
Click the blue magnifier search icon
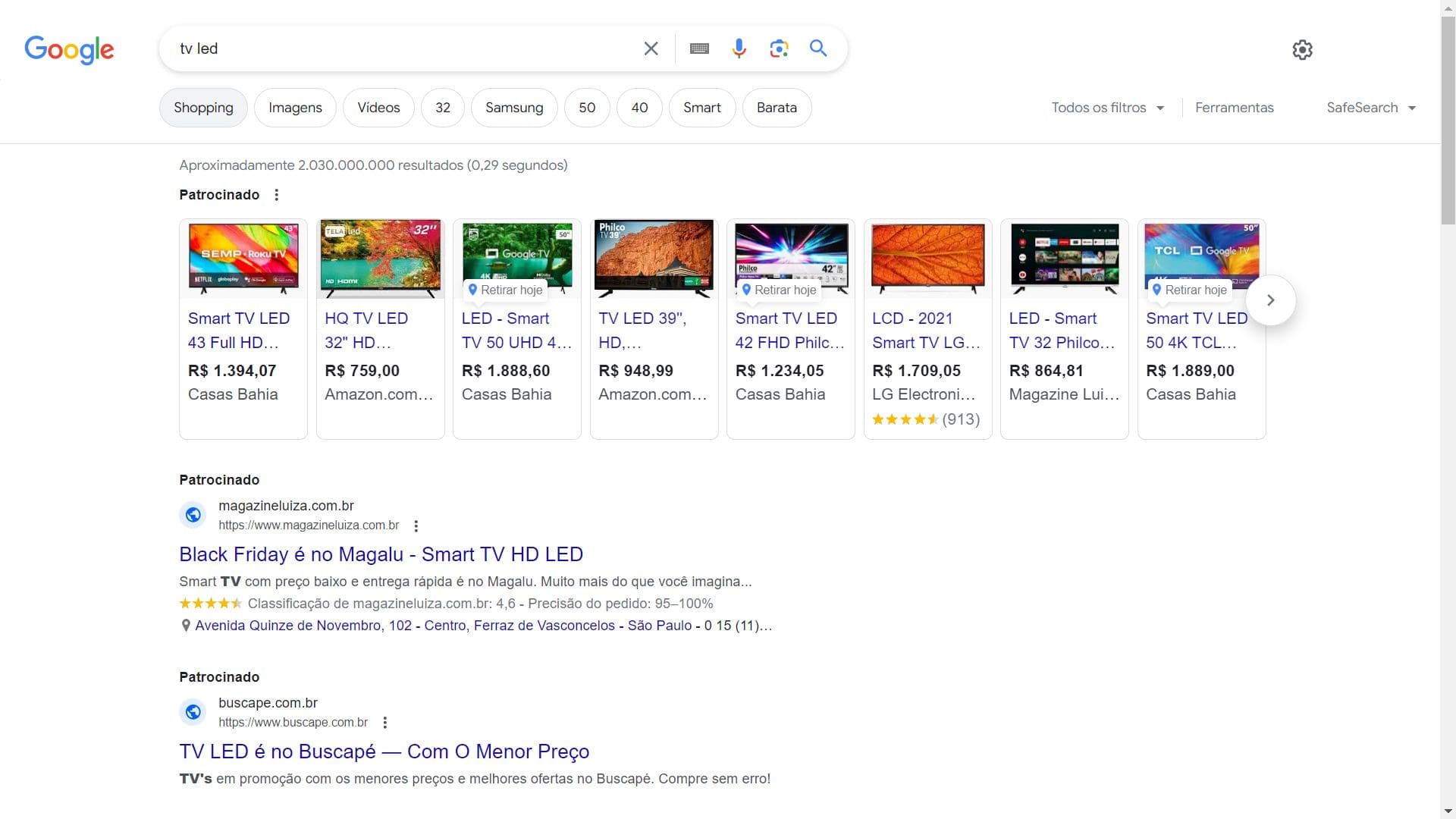coord(818,49)
